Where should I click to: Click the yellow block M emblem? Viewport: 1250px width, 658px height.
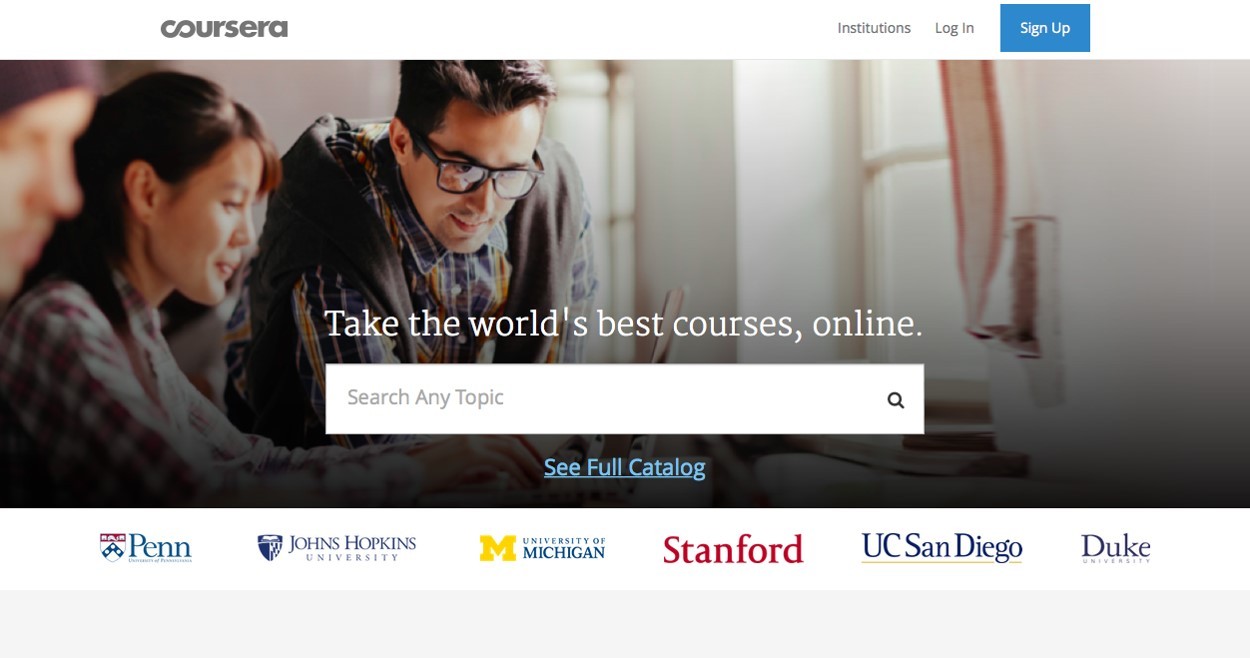(497, 548)
